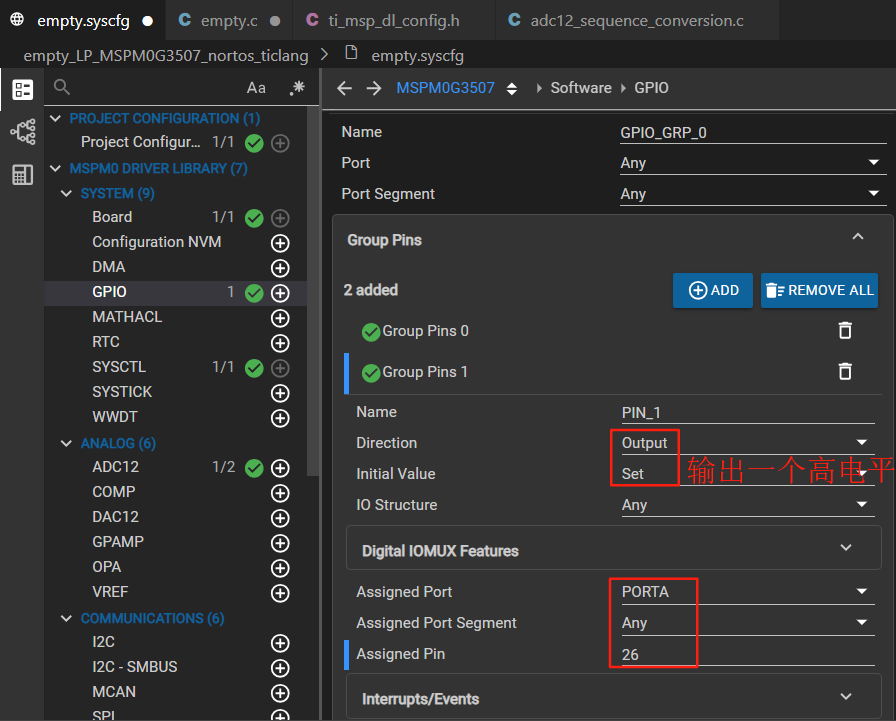This screenshot has width=896, height=721.
Task: Add a SYSTICK instance
Action: (x=280, y=393)
